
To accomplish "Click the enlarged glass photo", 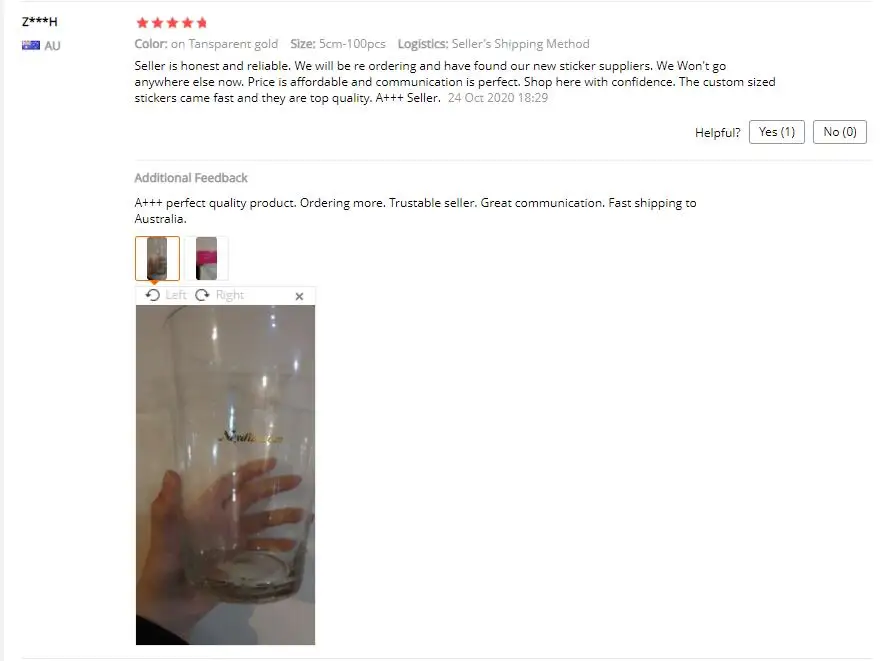I will coord(225,475).
